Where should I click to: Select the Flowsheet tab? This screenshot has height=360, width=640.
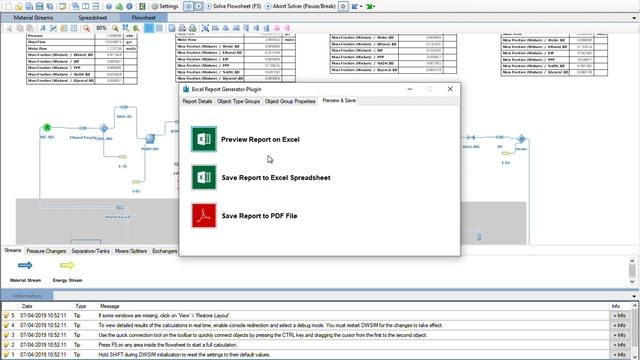tap(144, 18)
